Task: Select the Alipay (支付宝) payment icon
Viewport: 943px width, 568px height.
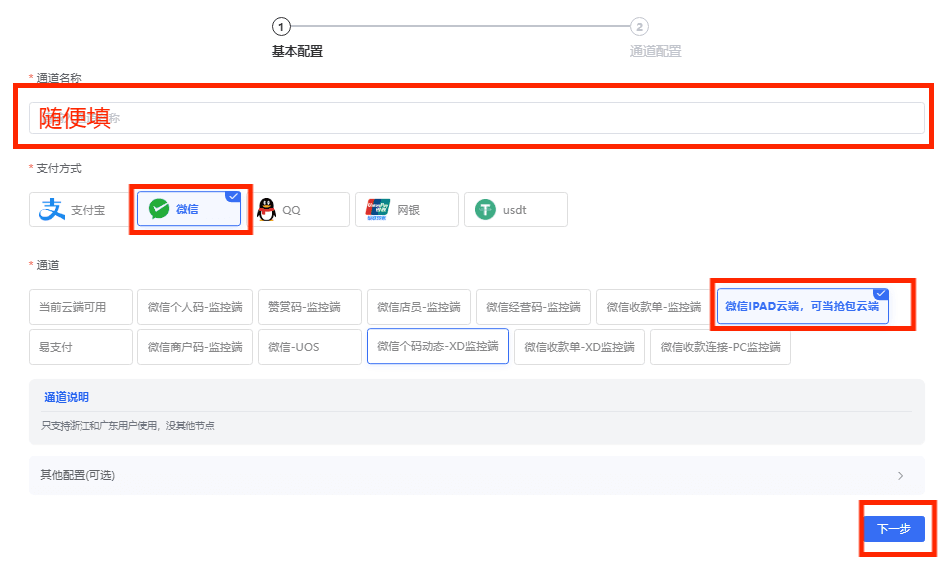Action: coord(52,210)
